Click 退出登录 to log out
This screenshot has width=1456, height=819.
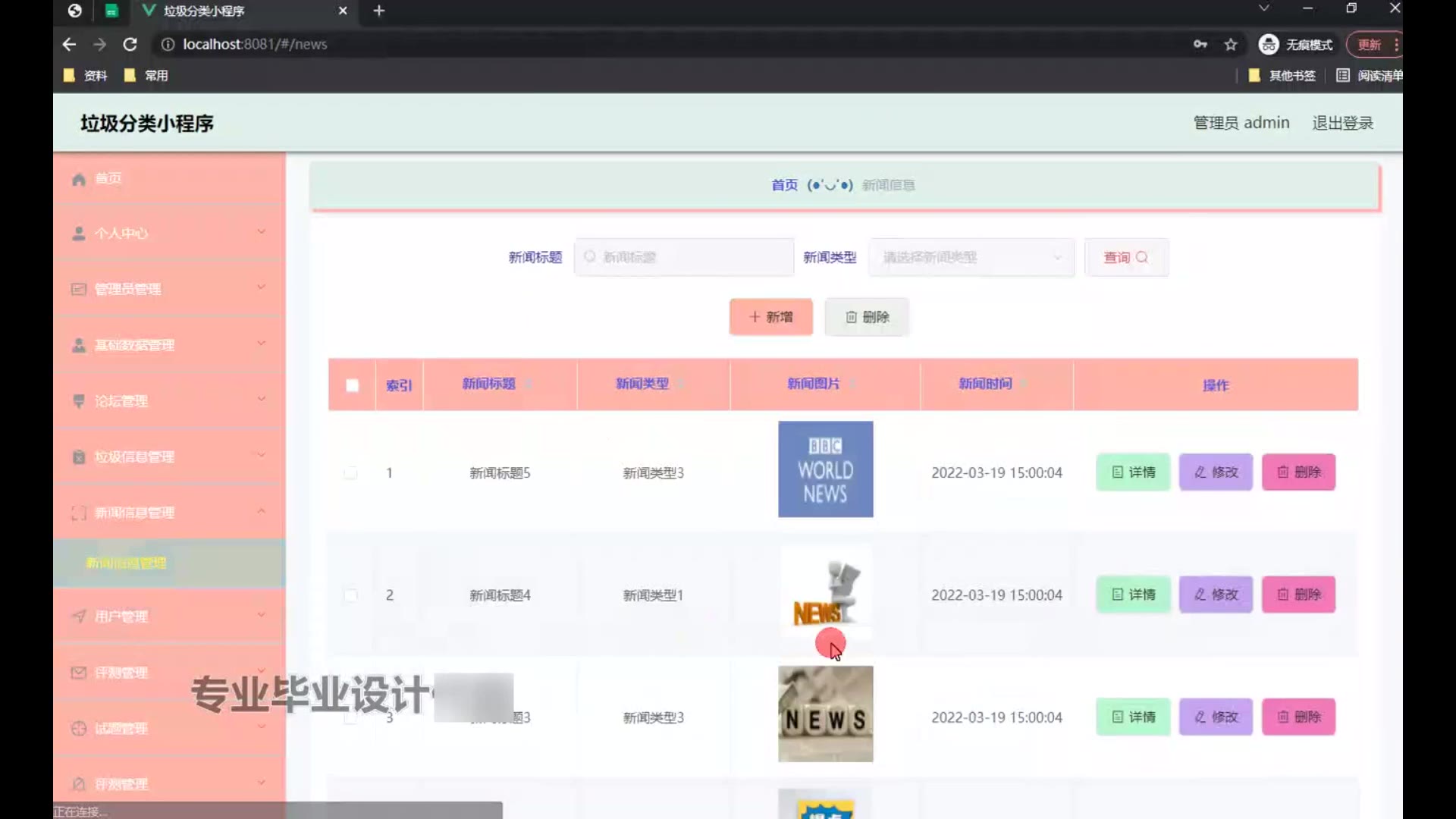tap(1342, 123)
